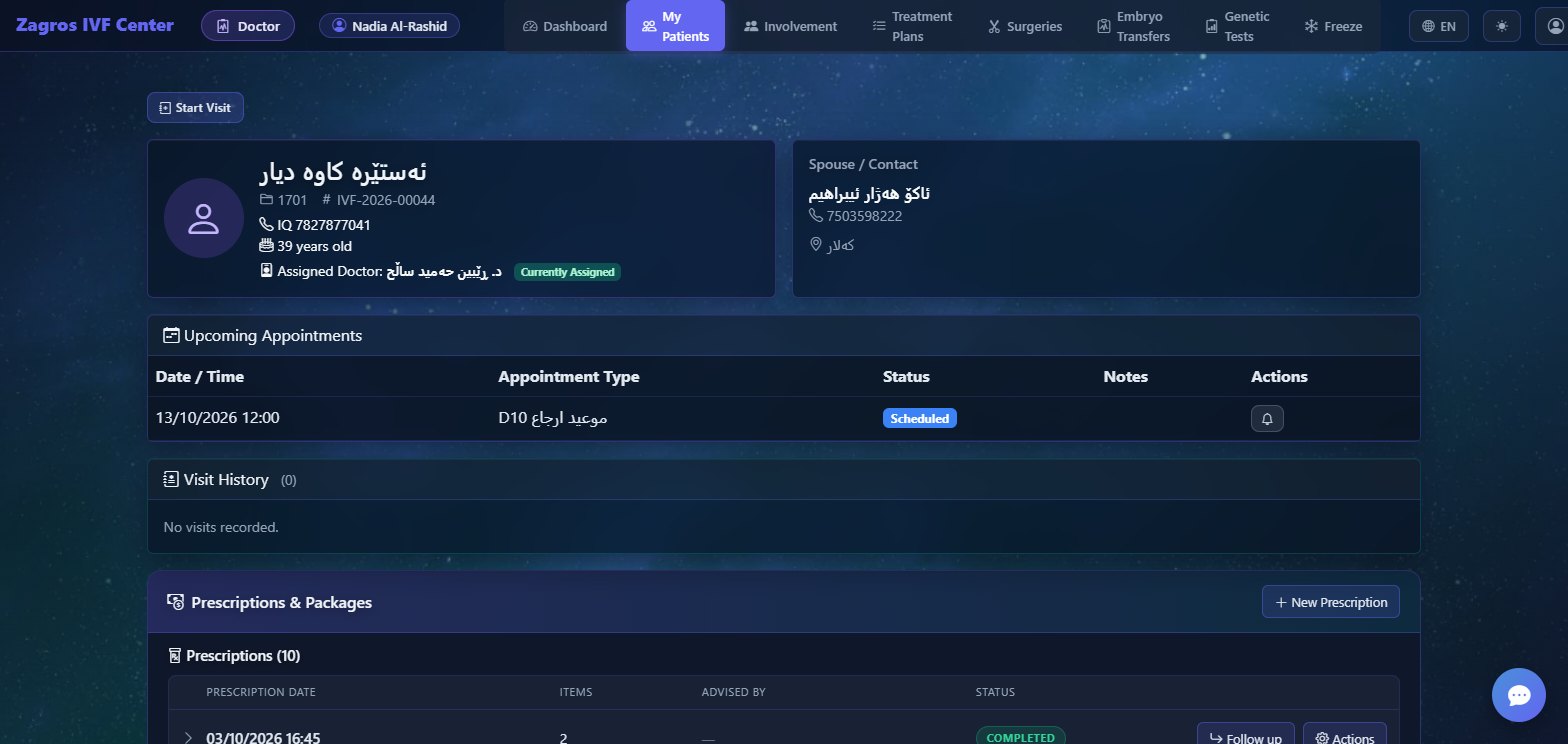Open Genetic Tests tab
The width and height of the screenshot is (1568, 744).
point(1238,26)
